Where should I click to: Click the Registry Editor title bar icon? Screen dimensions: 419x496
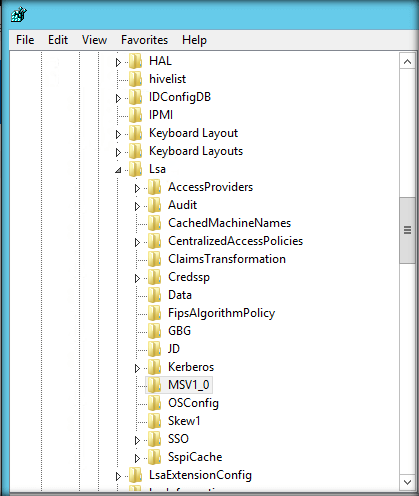coord(19,15)
